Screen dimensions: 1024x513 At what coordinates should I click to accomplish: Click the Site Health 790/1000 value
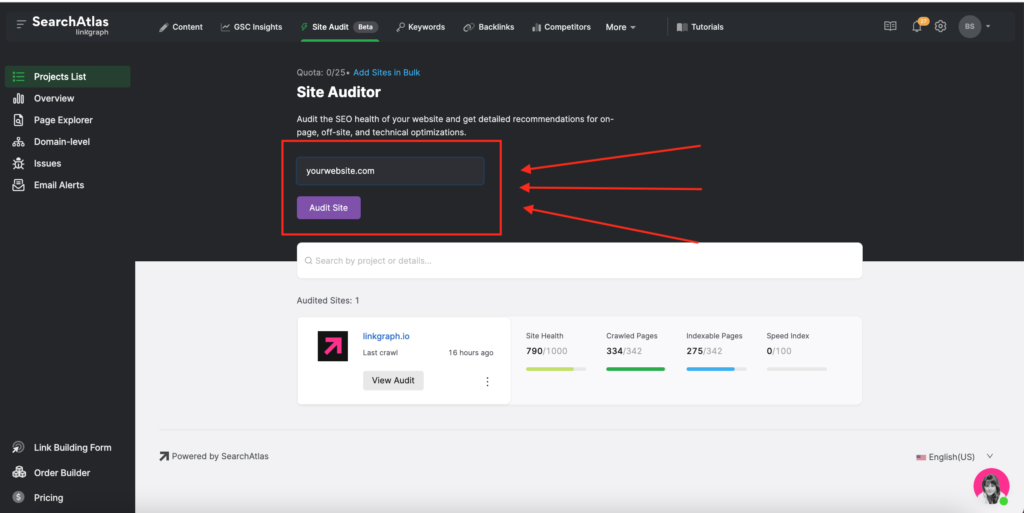click(547, 351)
